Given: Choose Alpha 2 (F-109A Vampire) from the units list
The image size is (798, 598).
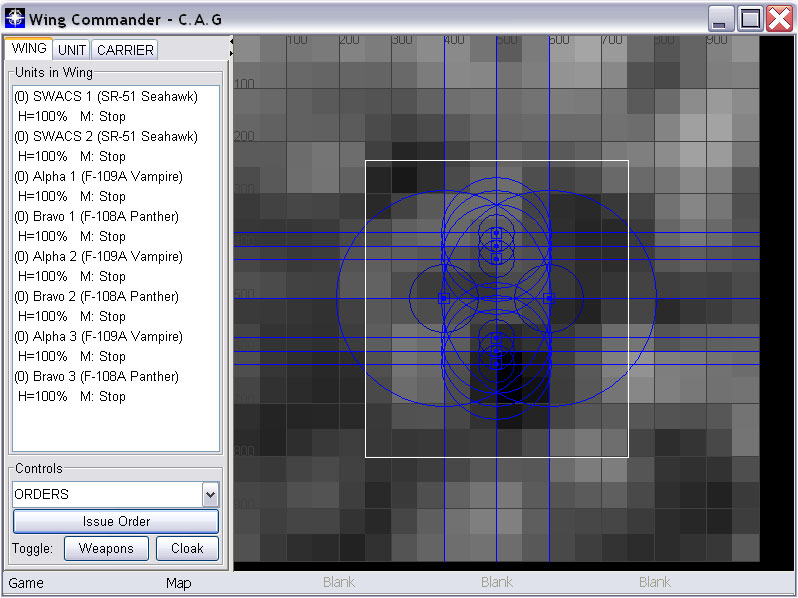Looking at the screenshot, I should 98,256.
